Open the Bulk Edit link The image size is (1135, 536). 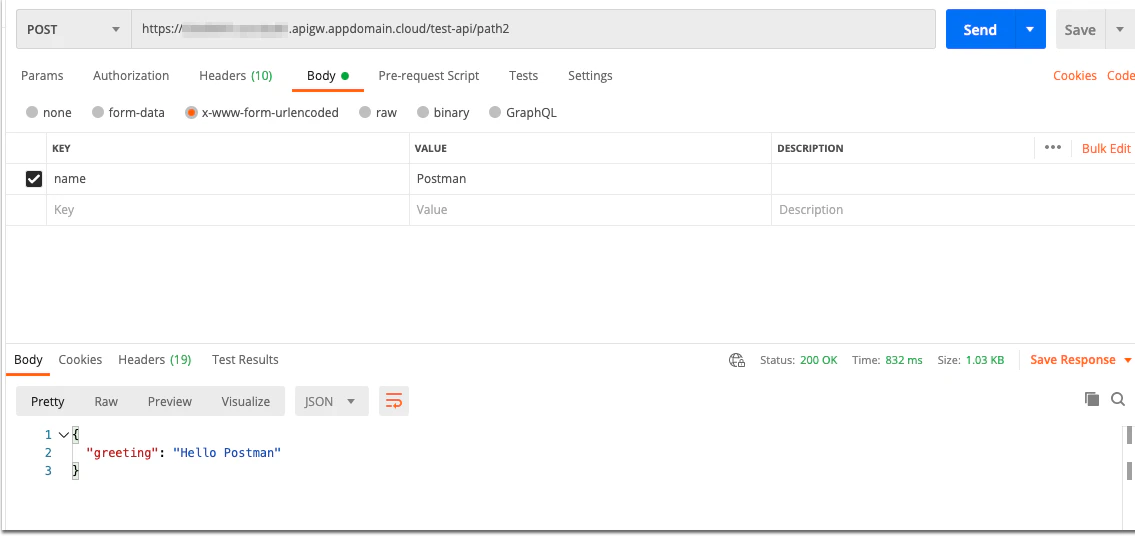[x=1106, y=148]
